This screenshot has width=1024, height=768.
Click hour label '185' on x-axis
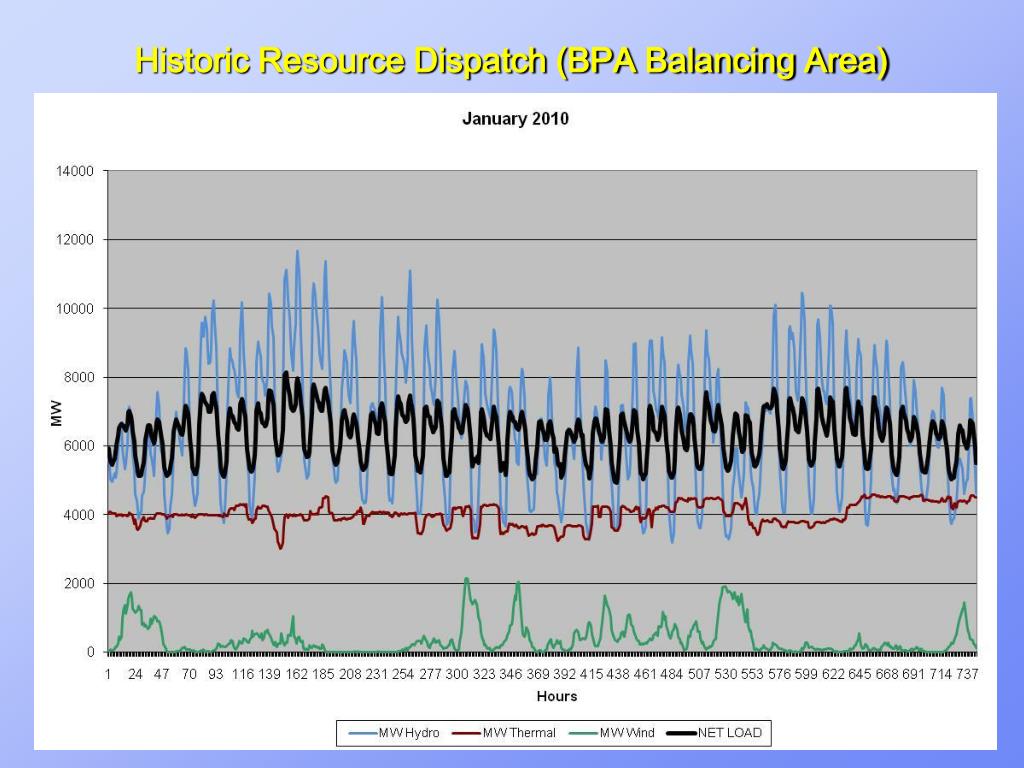pos(323,674)
